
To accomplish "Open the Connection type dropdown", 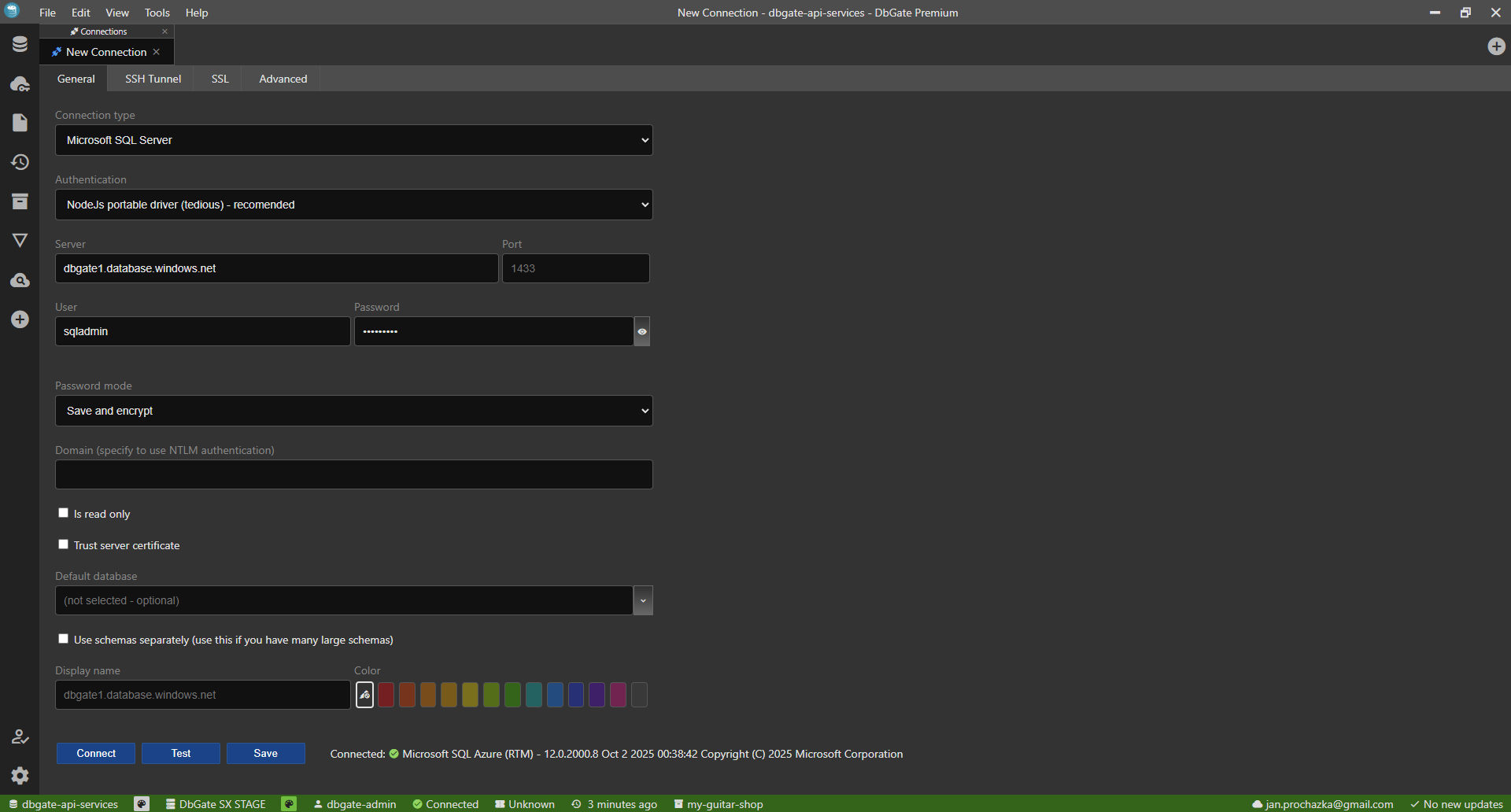I will pos(353,139).
